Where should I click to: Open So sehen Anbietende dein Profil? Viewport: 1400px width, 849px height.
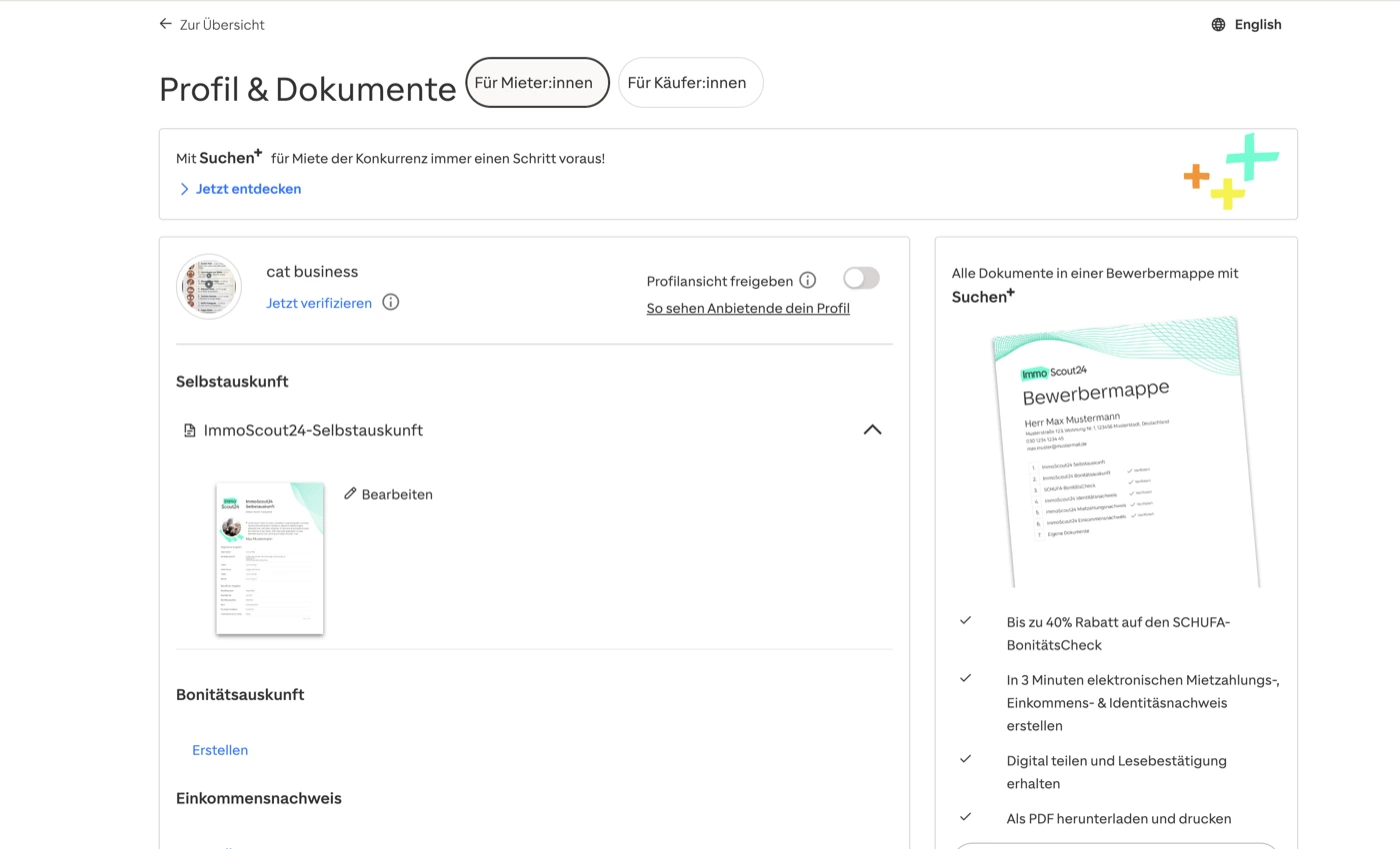748,308
